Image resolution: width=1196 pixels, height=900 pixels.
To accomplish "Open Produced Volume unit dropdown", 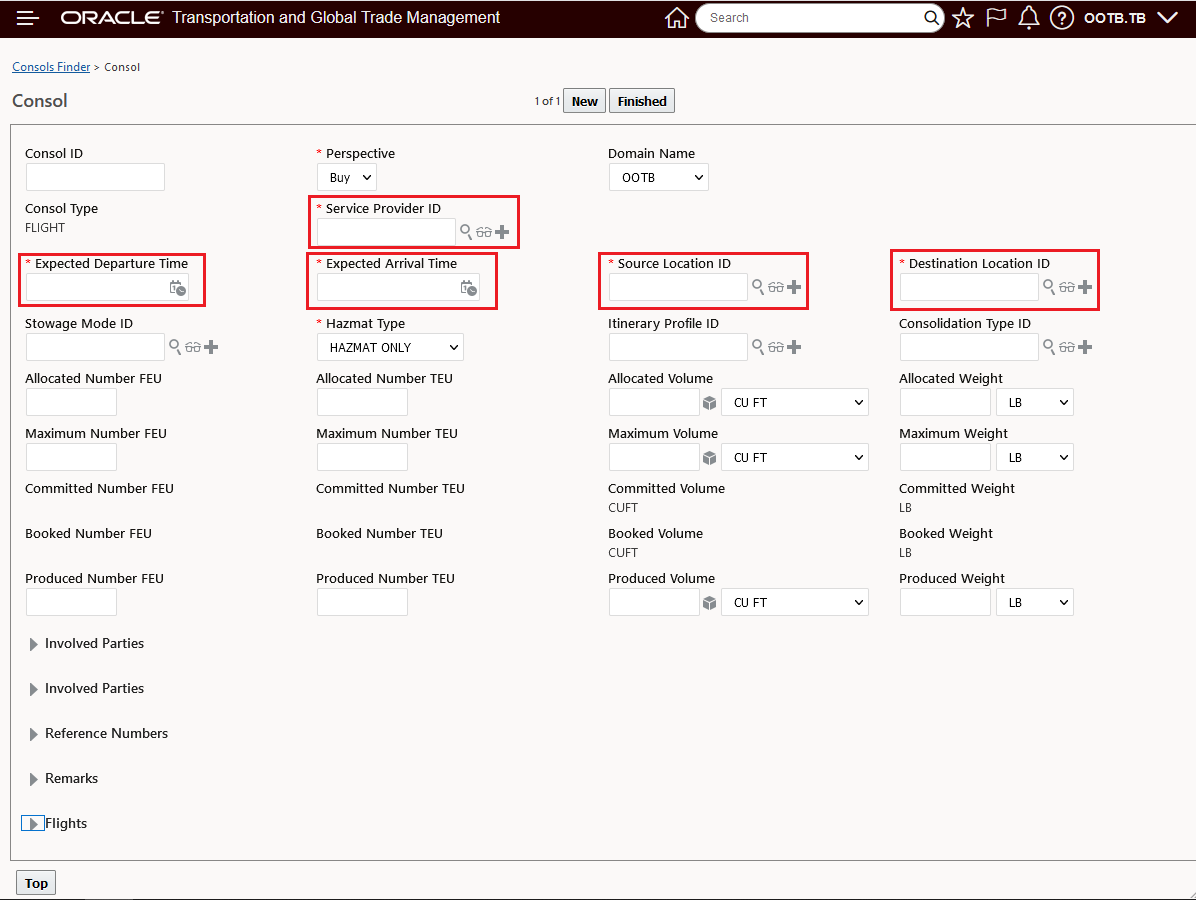I will [795, 603].
